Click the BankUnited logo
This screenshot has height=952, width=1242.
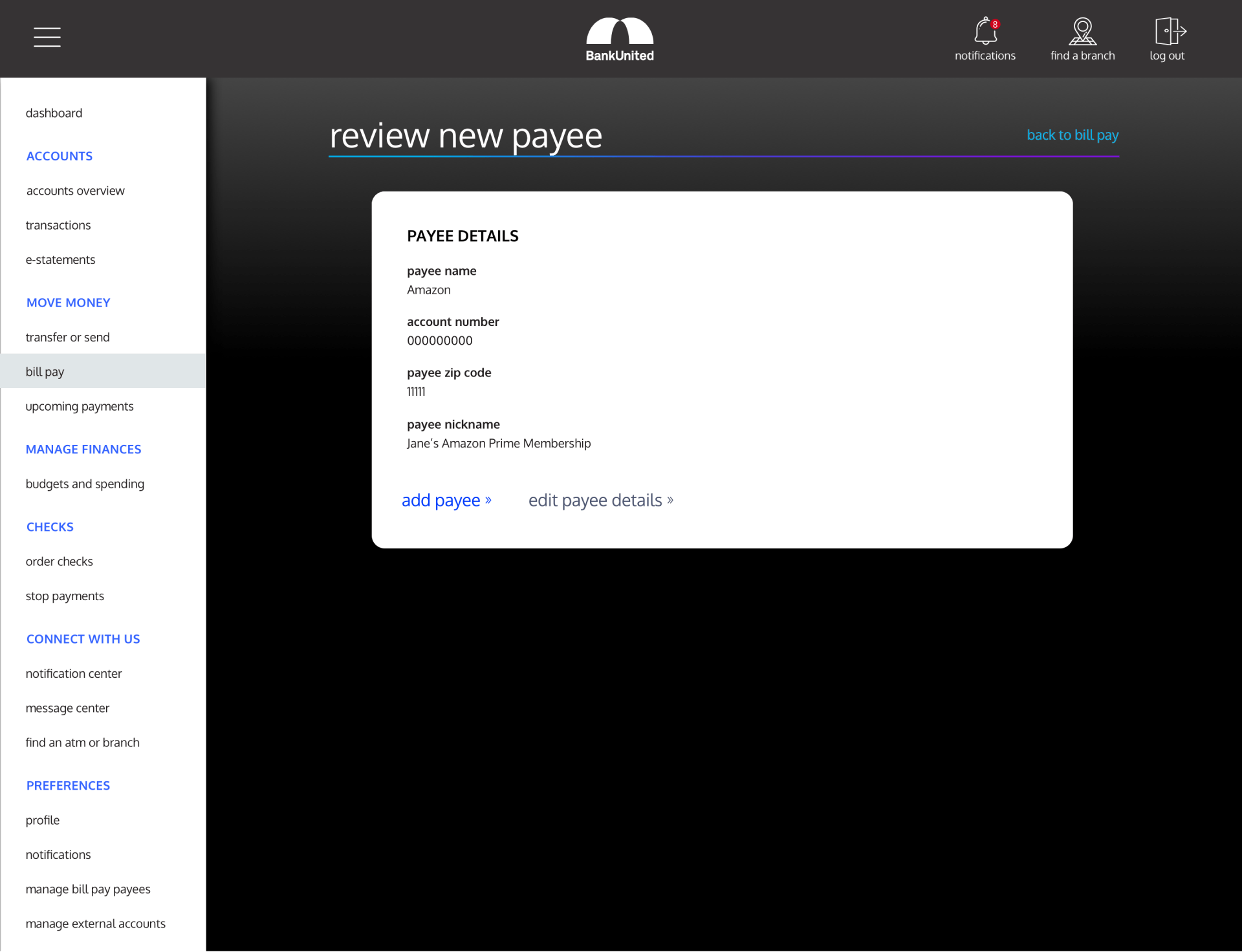pyautogui.click(x=620, y=39)
